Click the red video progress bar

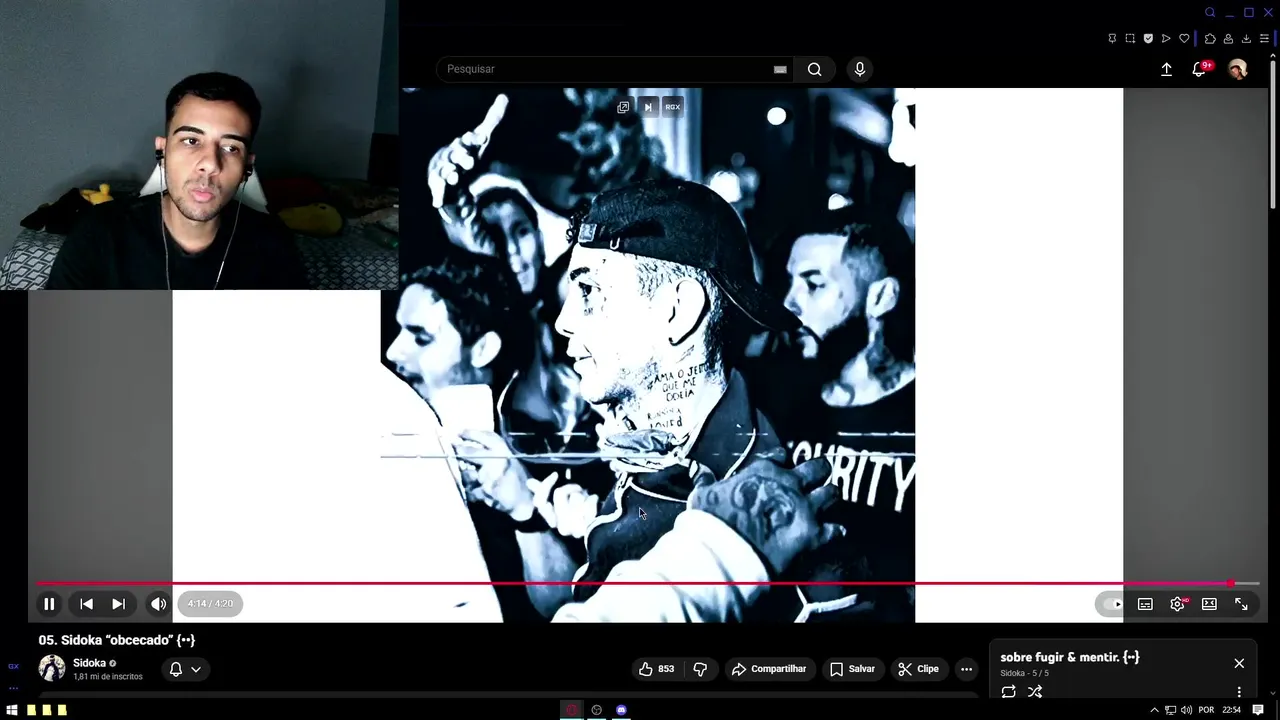point(648,583)
